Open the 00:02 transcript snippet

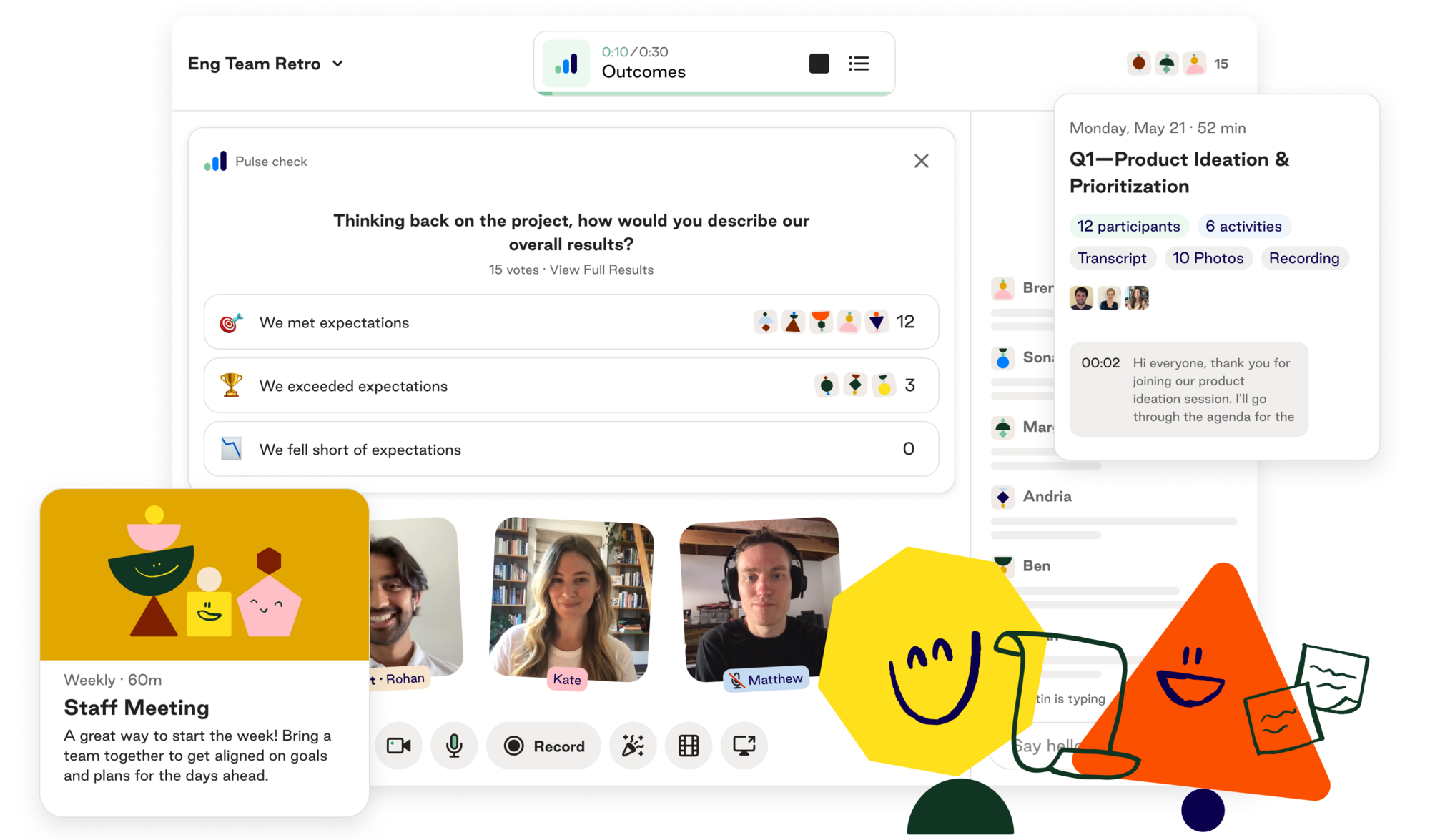pos(1189,390)
